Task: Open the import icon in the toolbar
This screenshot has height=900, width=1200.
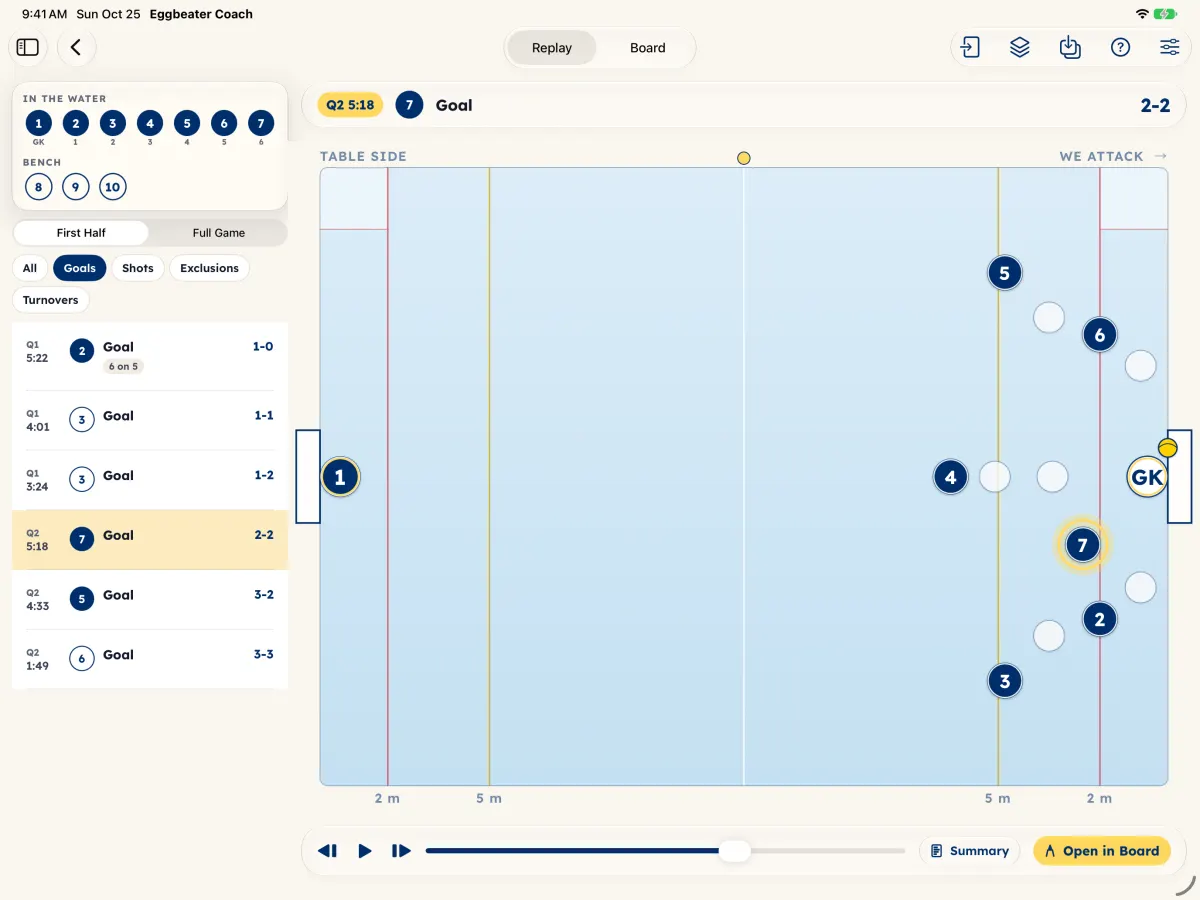Action: point(970,47)
